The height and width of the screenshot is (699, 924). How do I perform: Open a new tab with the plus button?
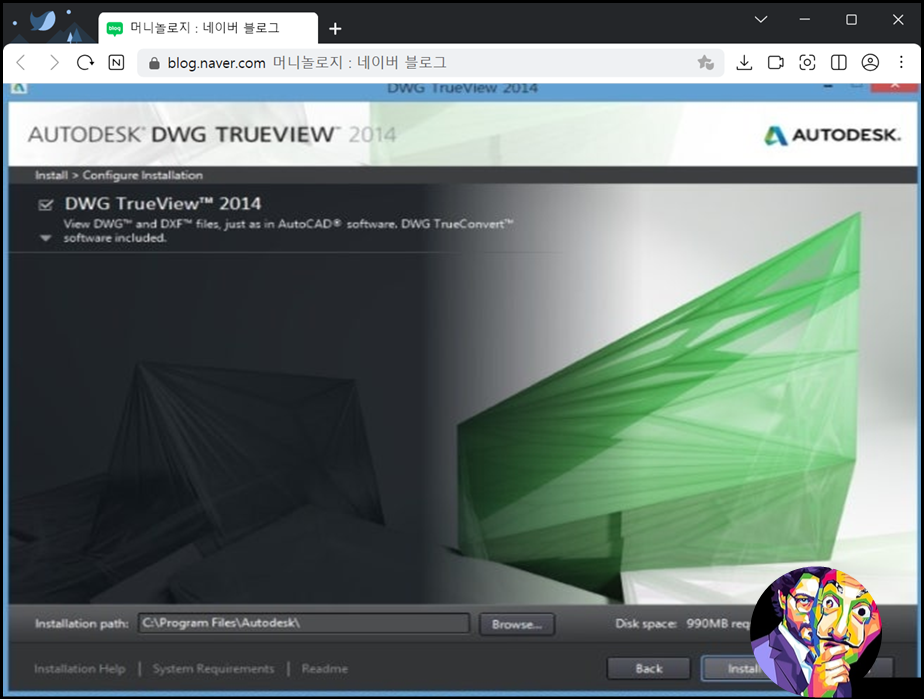[x=335, y=28]
